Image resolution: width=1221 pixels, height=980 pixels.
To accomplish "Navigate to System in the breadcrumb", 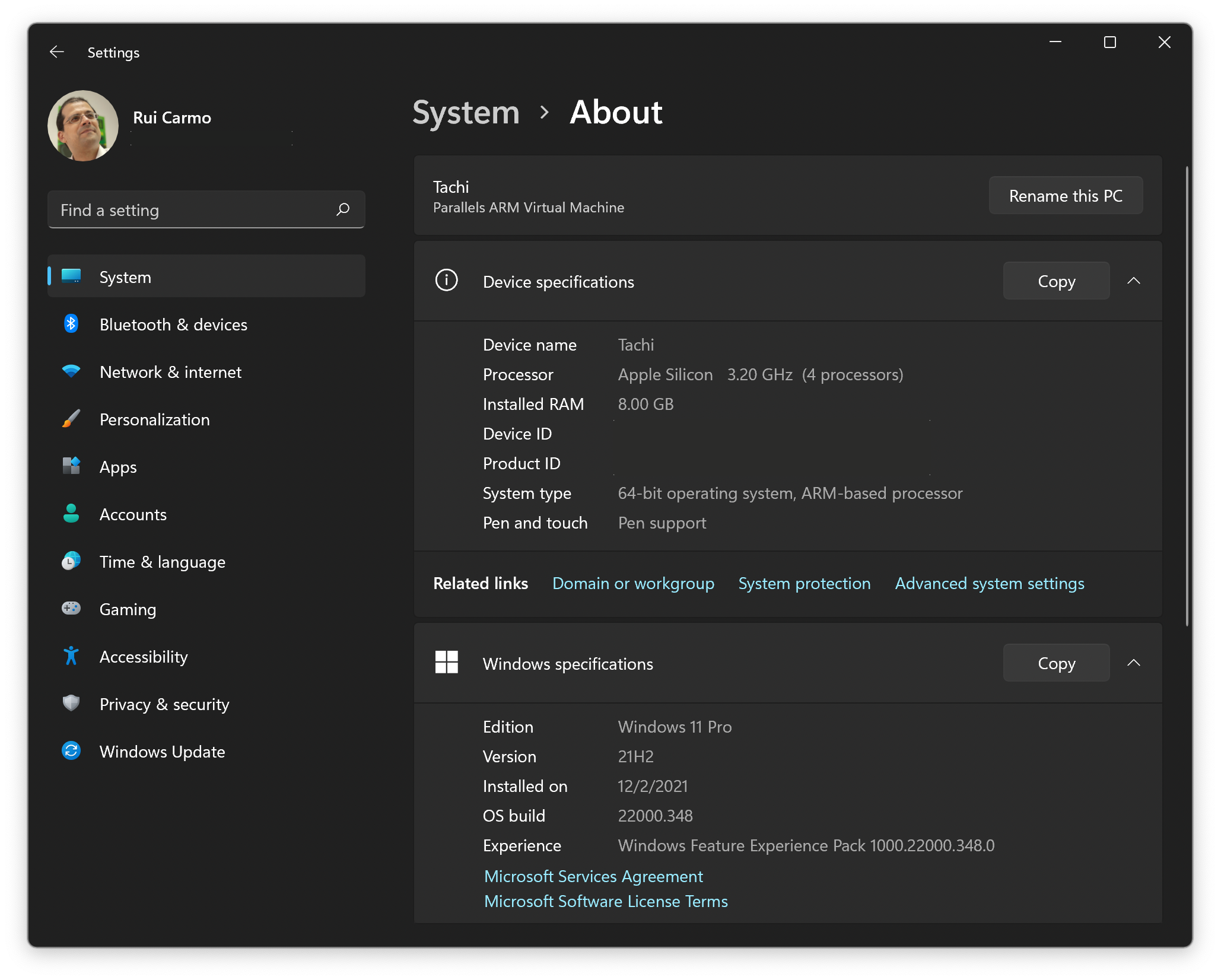I will pos(466,113).
